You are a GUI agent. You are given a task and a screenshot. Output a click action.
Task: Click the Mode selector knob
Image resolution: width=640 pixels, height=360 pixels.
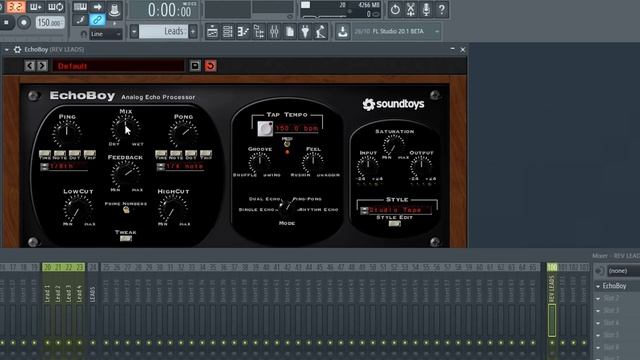pos(287,207)
